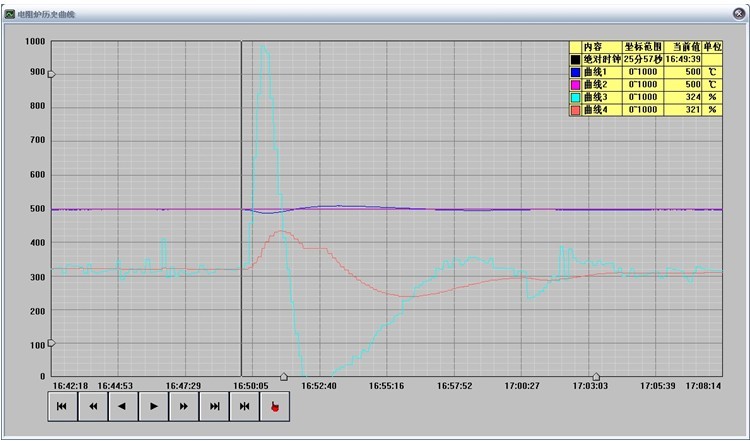Click the black swatch for 绝对时钟
Viewport: 750px width, 441px height.
tap(575, 59)
